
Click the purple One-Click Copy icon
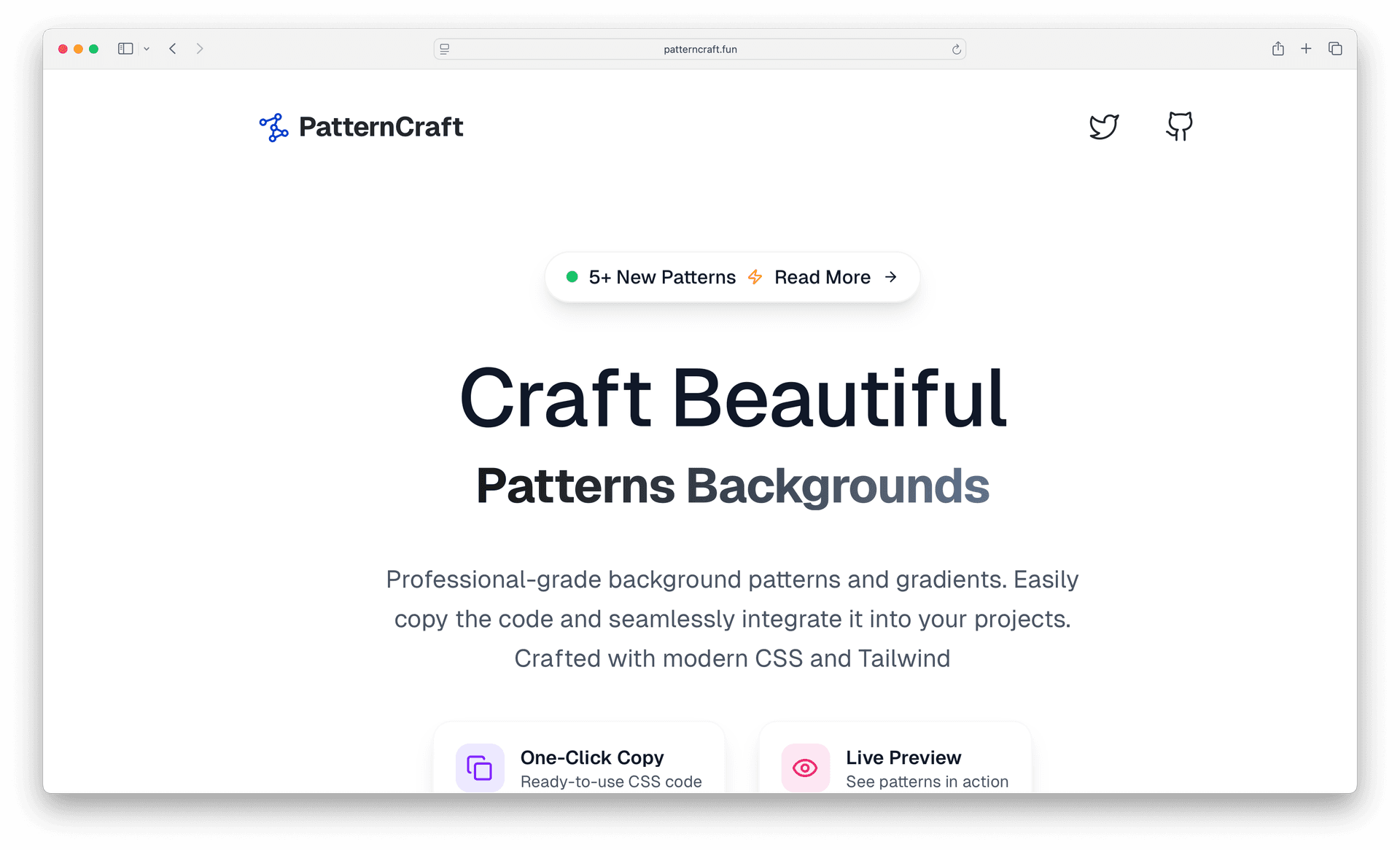tap(480, 768)
